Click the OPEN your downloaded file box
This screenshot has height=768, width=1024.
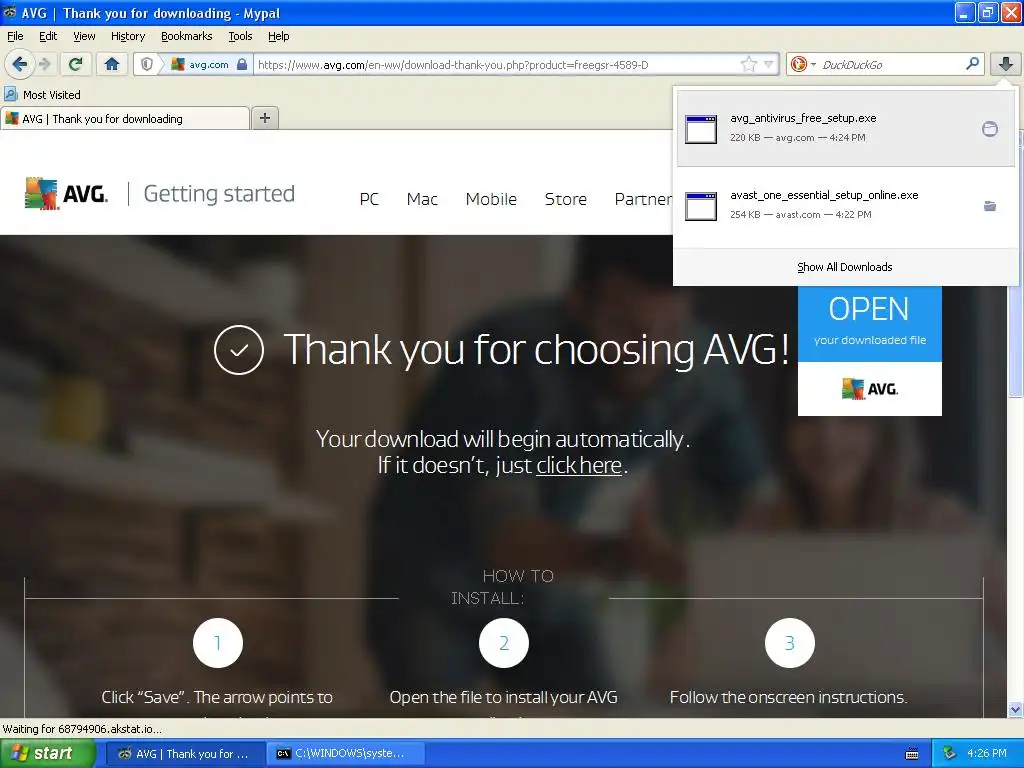(x=869, y=323)
